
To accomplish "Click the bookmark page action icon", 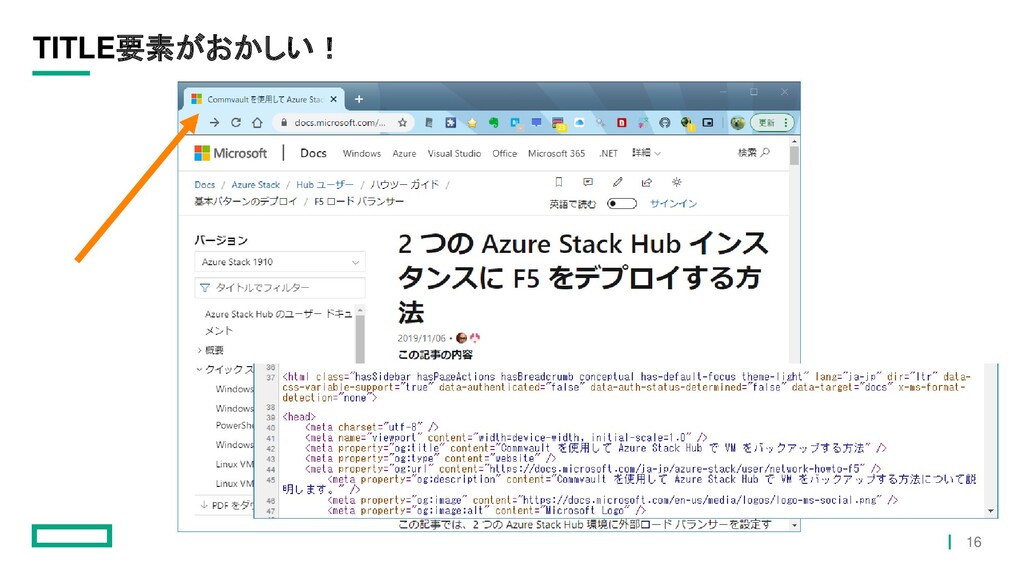I will tap(558, 182).
